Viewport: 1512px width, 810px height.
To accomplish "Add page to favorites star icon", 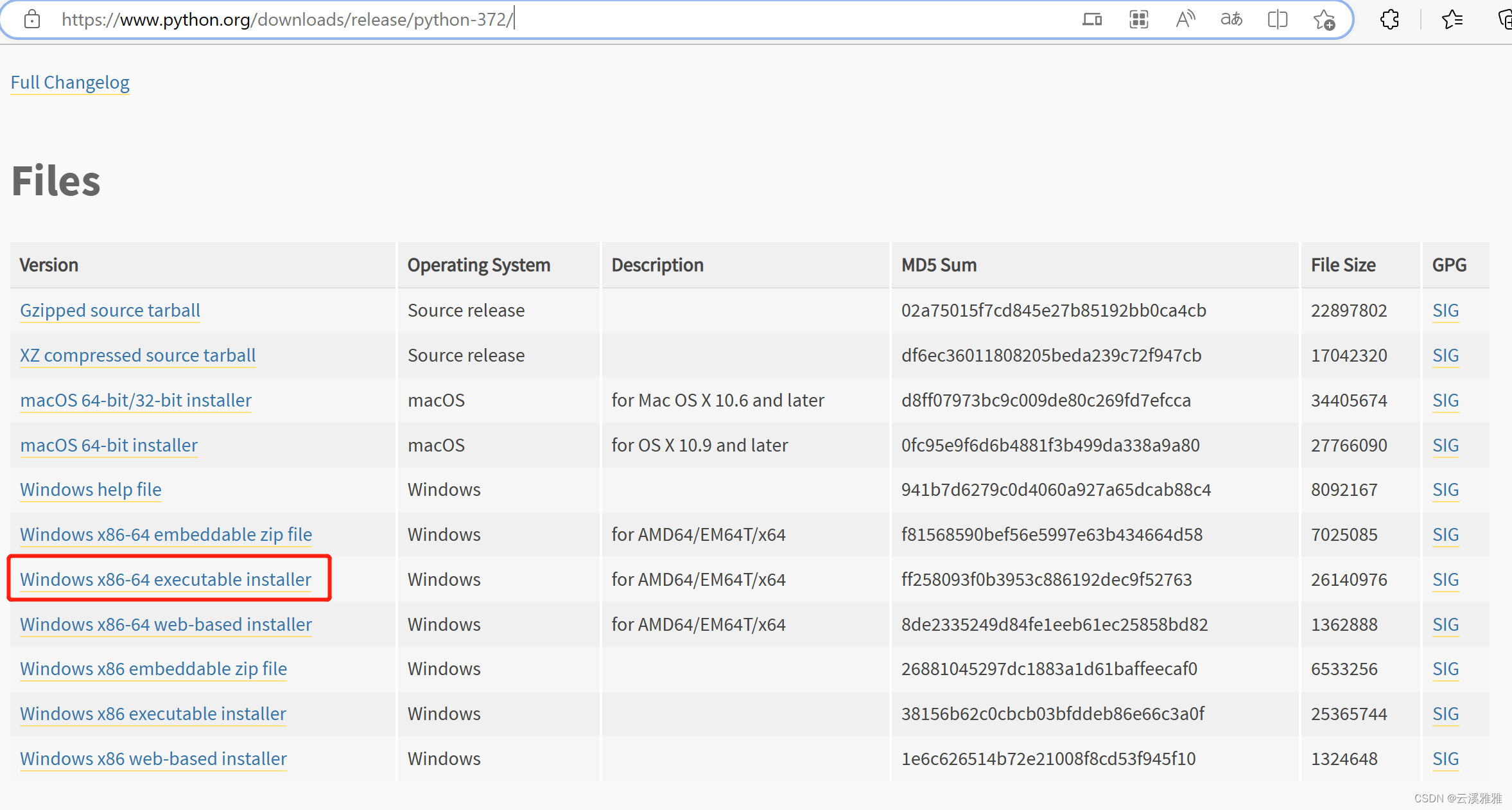I will (1324, 20).
